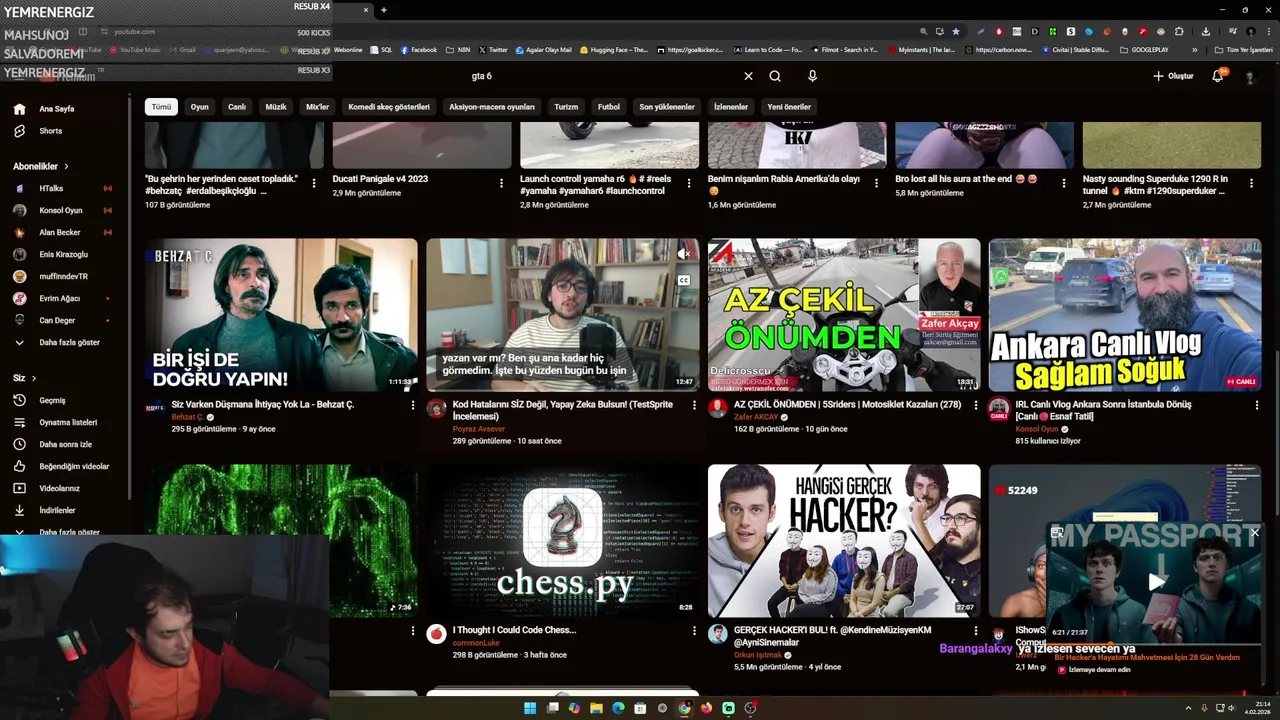Launch Microsoft Edge from the taskbar

click(x=618, y=708)
